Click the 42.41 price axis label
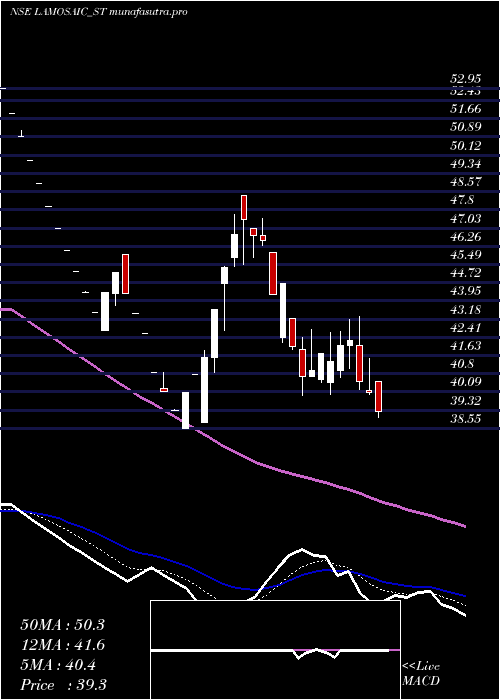The image size is (500, 700). pos(466,329)
